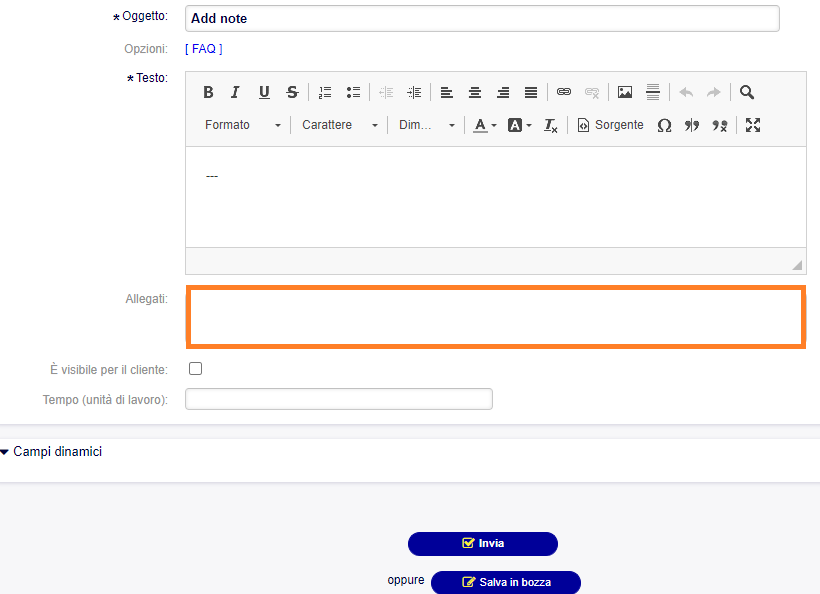Underline the selected text
Image resolution: width=820 pixels, height=594 pixels.
click(x=263, y=92)
